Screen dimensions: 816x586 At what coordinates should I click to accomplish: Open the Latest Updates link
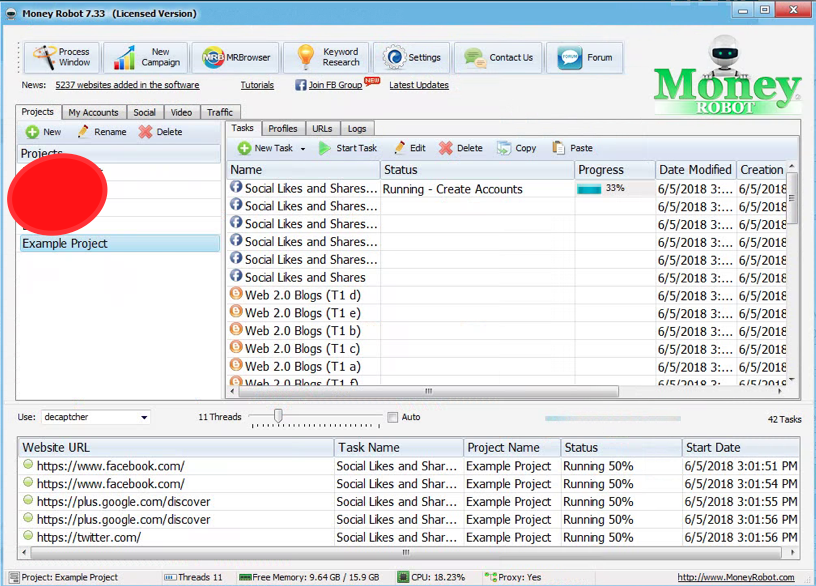point(419,85)
